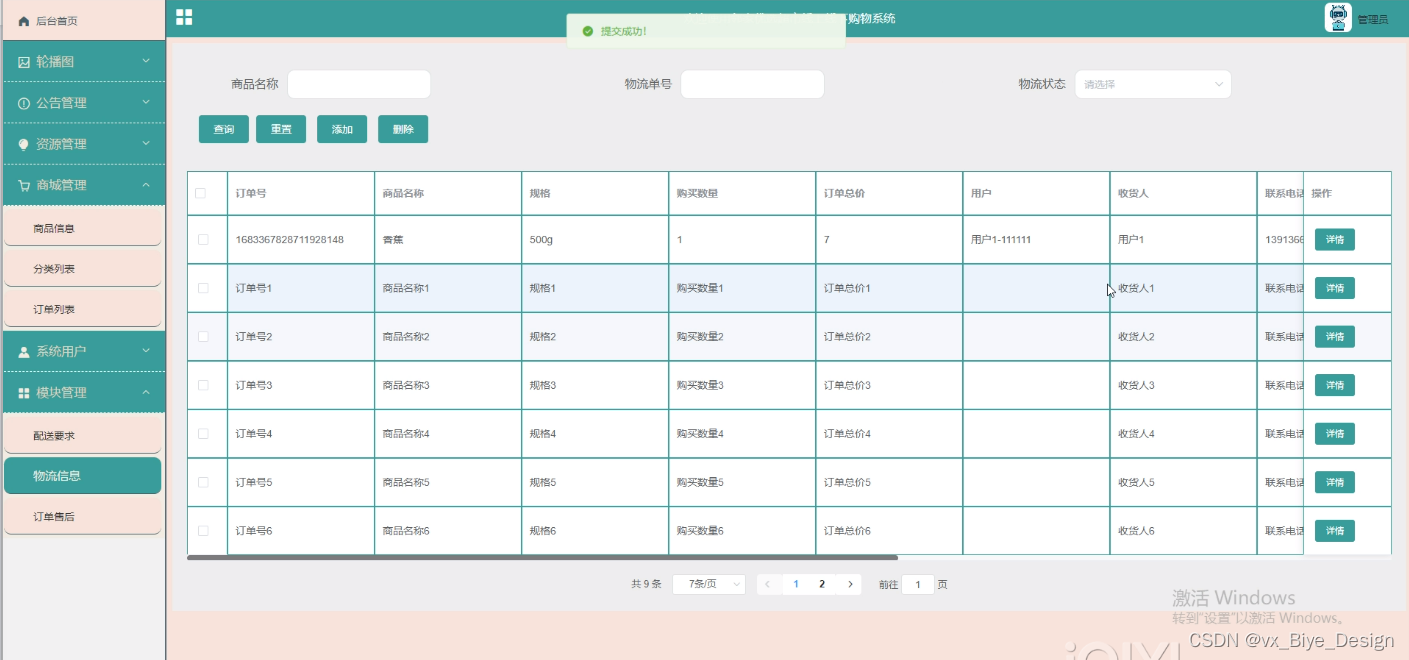Open 详情 for row 订单号5
The height and width of the screenshot is (660, 1409).
pyautogui.click(x=1335, y=482)
